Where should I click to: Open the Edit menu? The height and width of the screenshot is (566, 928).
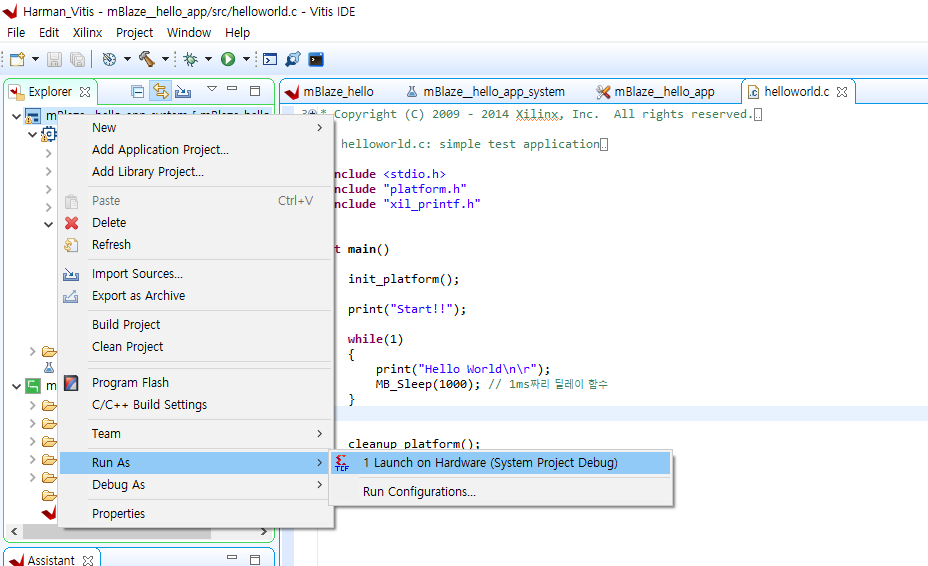(49, 33)
